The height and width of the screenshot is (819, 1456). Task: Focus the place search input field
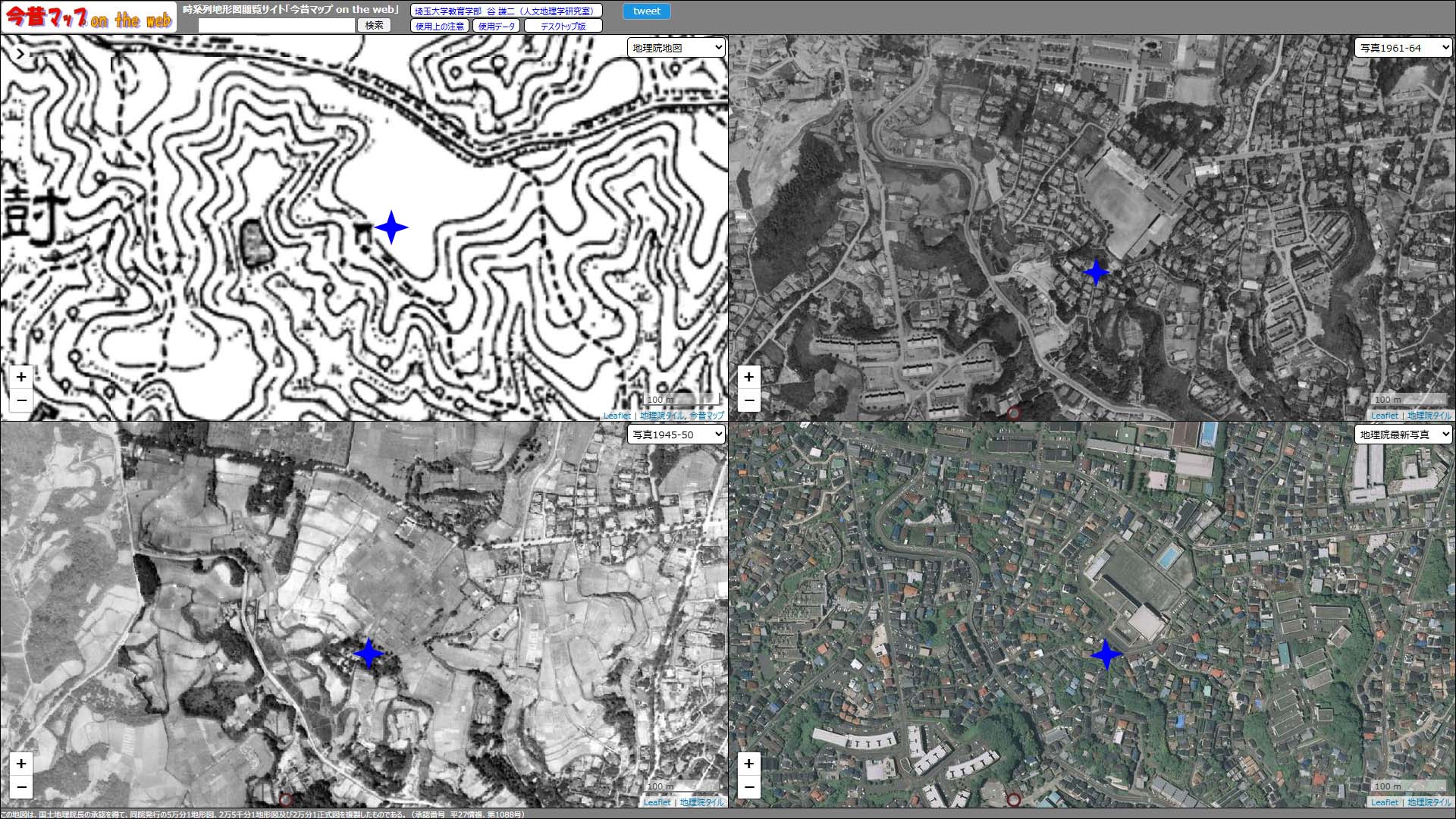coord(277,25)
